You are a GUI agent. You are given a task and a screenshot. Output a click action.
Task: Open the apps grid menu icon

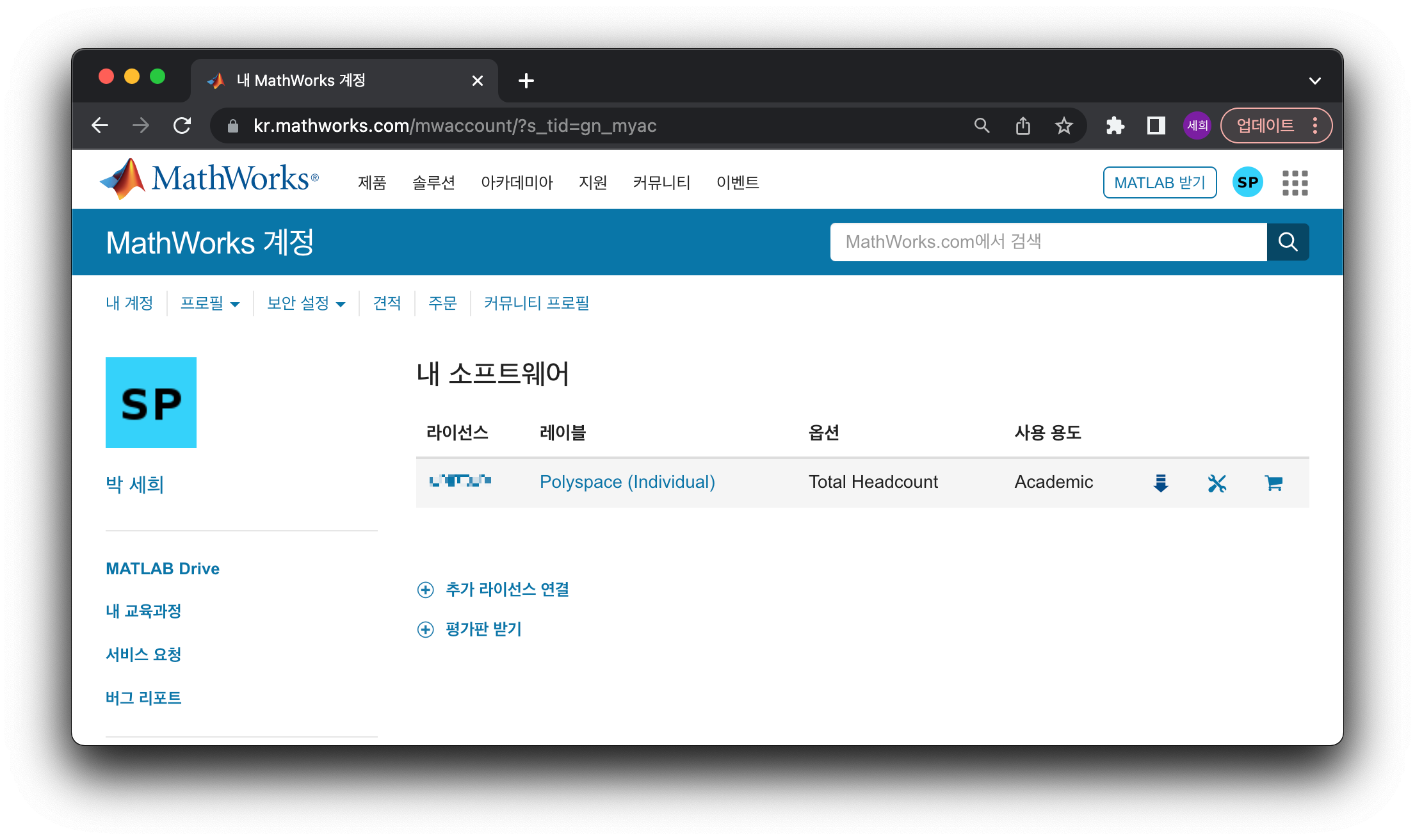pos(1295,183)
